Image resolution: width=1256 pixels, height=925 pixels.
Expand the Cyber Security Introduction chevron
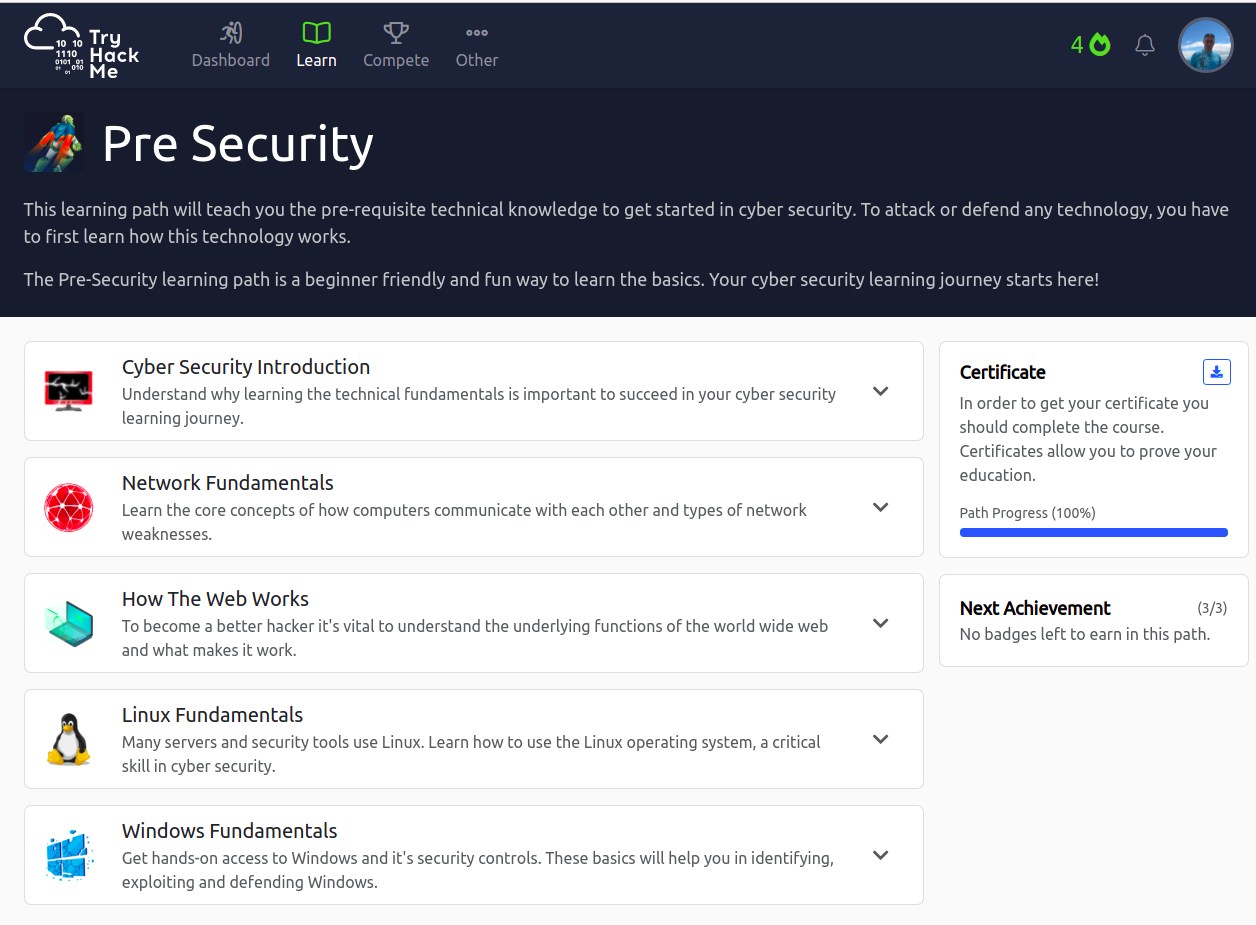pyautogui.click(x=881, y=391)
